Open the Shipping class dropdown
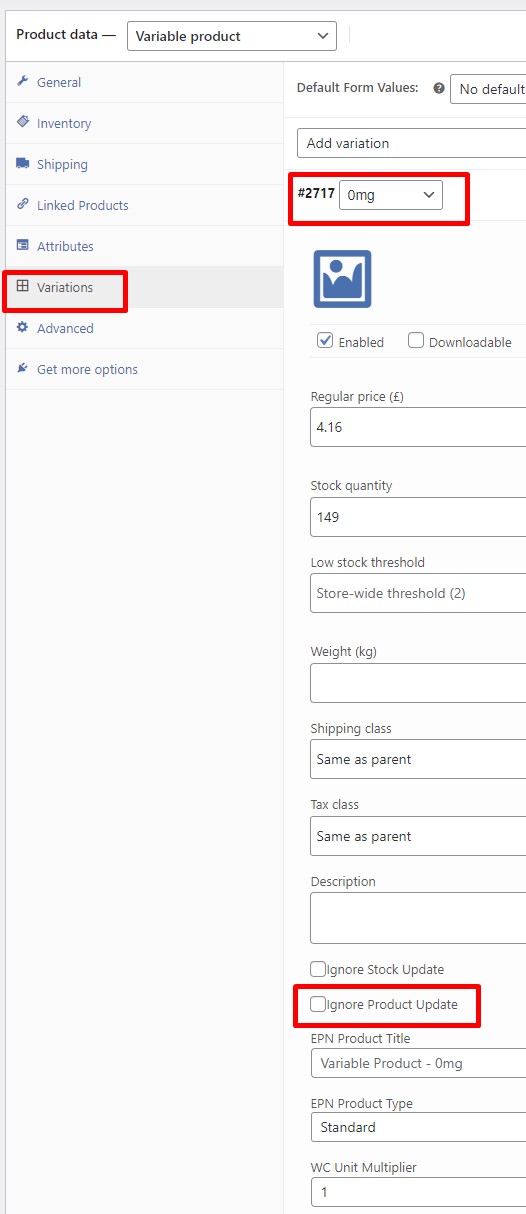 tap(418, 759)
